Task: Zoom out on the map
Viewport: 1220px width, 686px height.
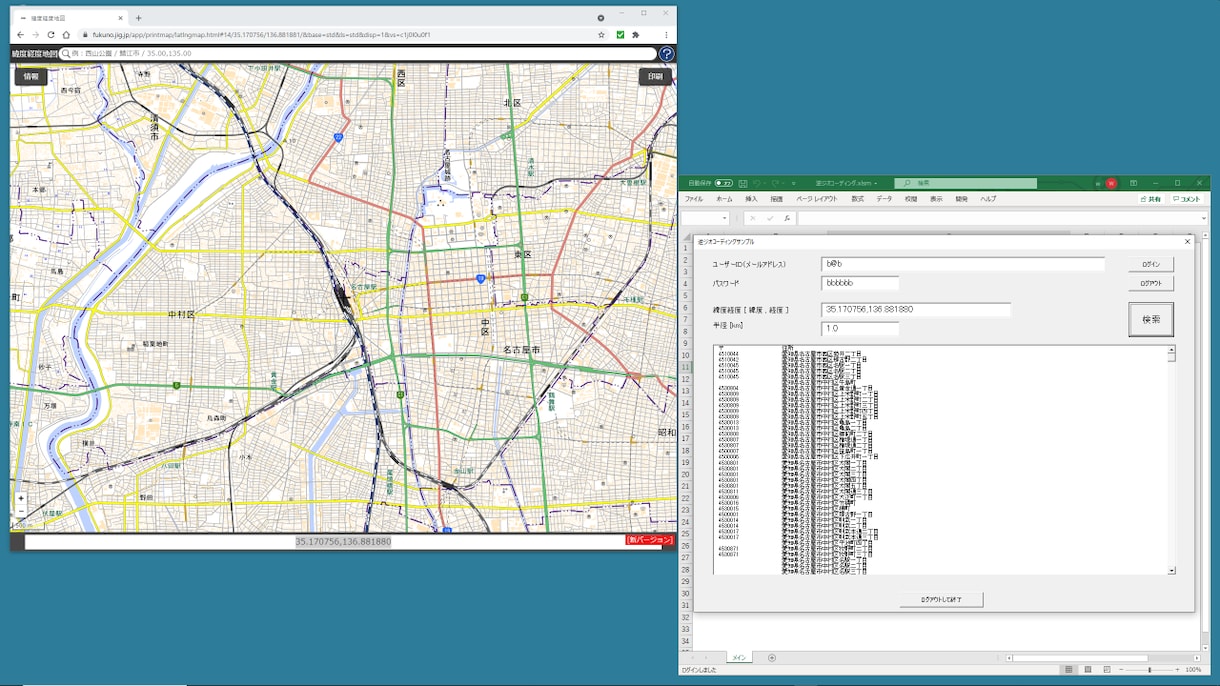Action: point(21,510)
